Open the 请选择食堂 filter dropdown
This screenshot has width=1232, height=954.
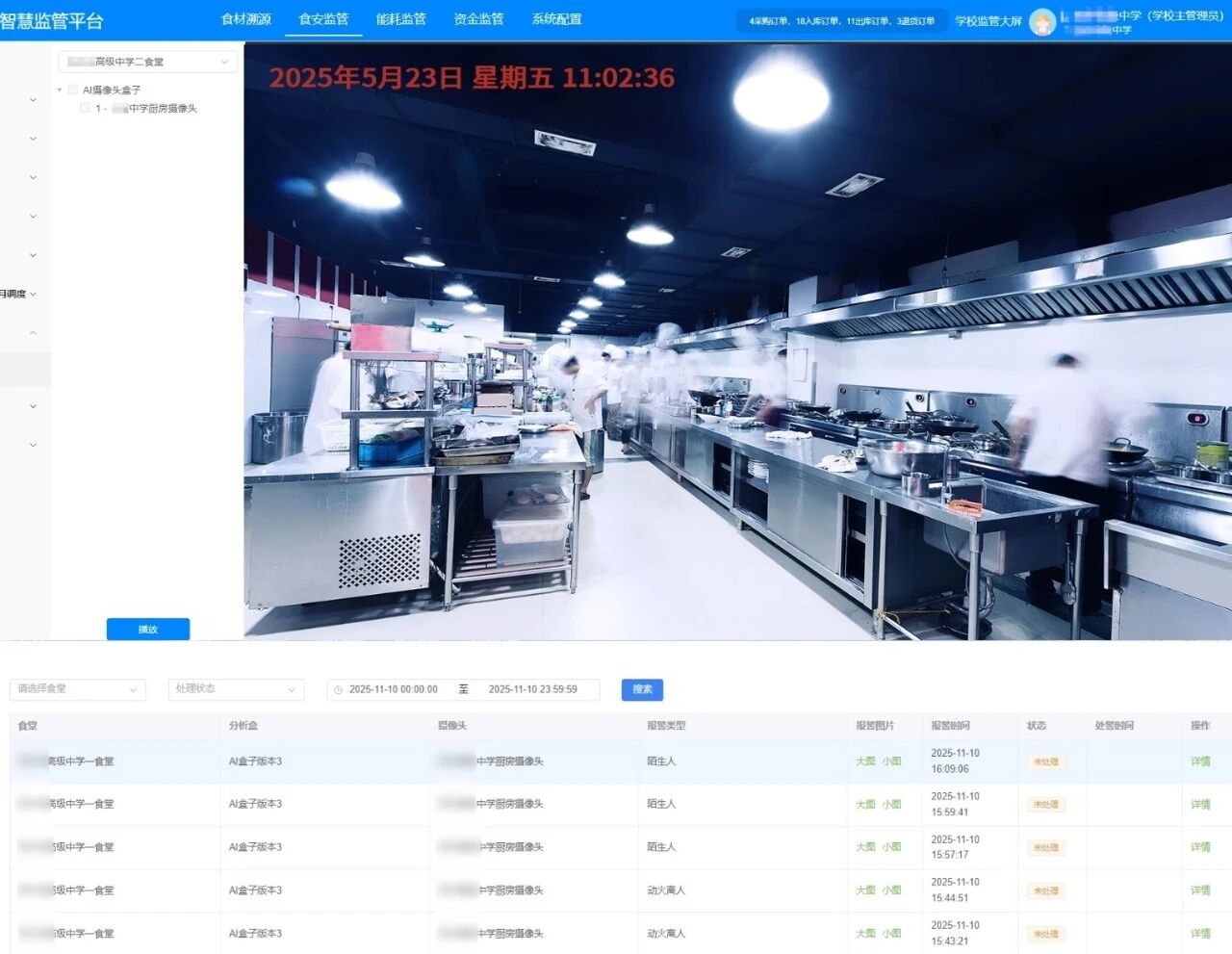point(77,689)
